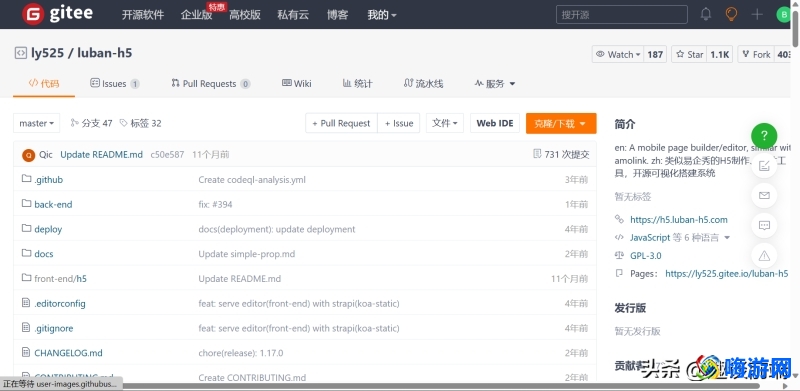Switch to the Issues tab
The image size is (800, 391).
[x=115, y=83]
